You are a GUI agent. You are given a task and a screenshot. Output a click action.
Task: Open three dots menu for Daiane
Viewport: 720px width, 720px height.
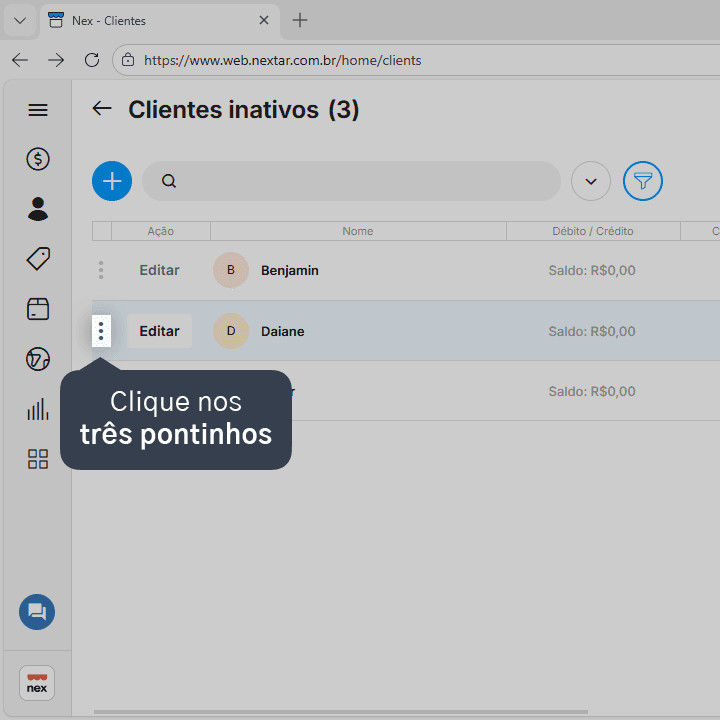[x=101, y=331]
